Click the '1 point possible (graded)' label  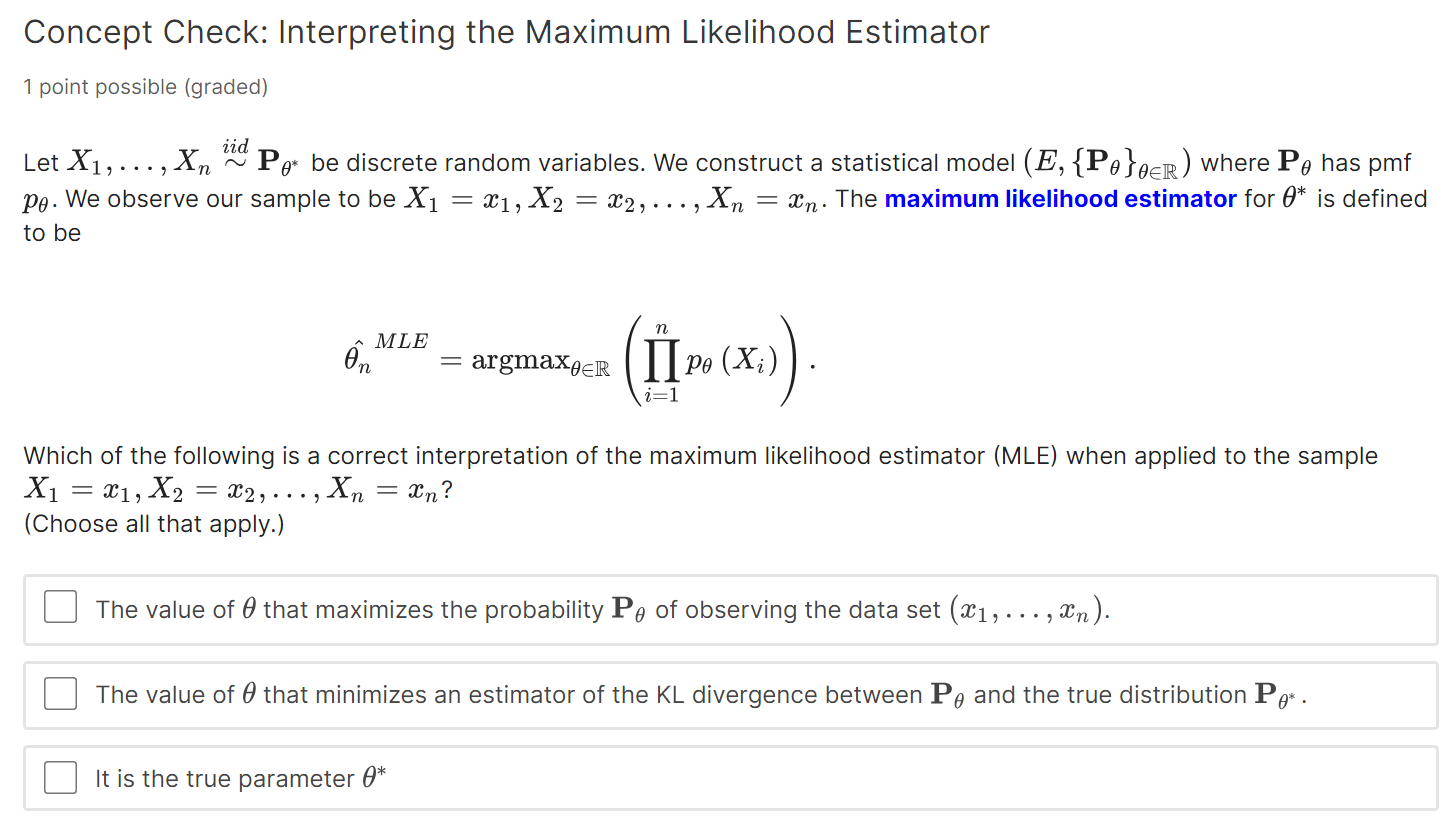coord(145,87)
